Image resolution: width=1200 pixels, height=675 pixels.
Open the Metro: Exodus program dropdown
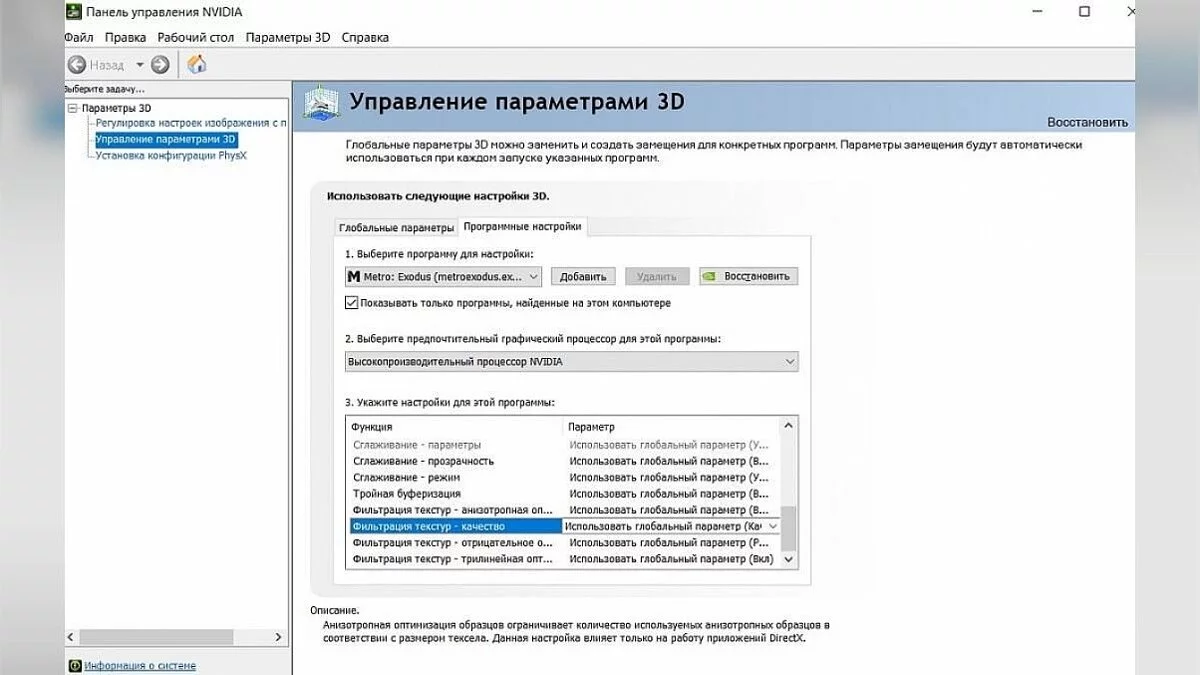(x=444, y=276)
